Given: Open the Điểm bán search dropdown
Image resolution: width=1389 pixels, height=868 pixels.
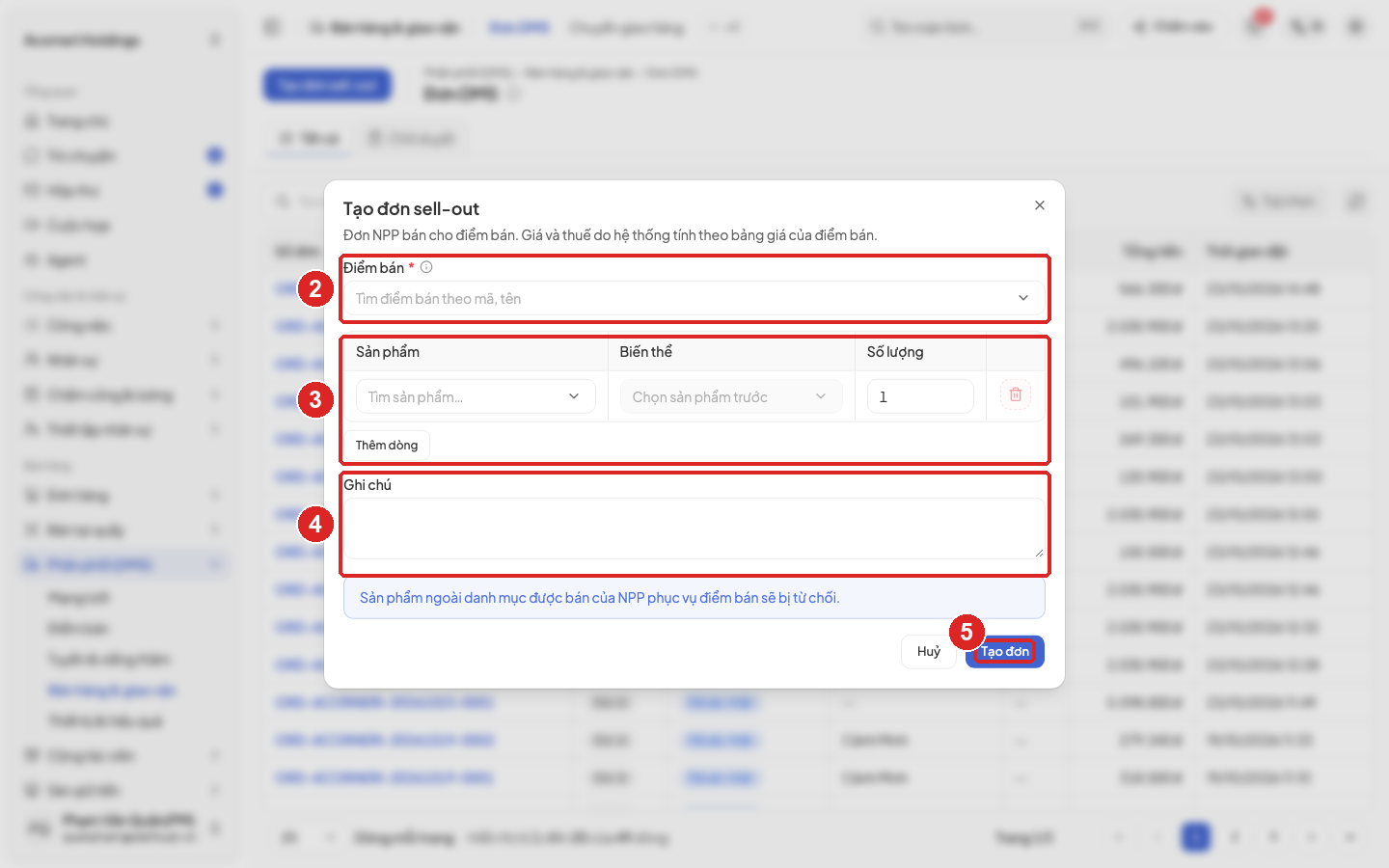Looking at the screenshot, I should click(694, 299).
